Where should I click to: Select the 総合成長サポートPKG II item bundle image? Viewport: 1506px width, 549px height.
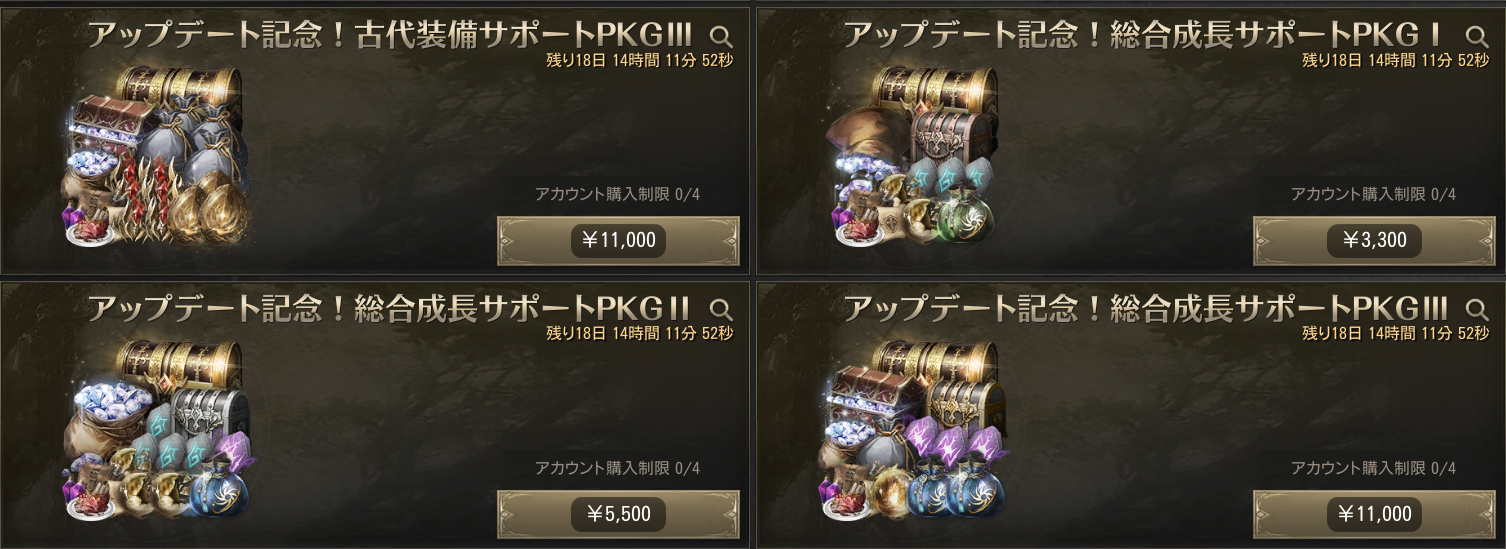pyautogui.click(x=156, y=431)
